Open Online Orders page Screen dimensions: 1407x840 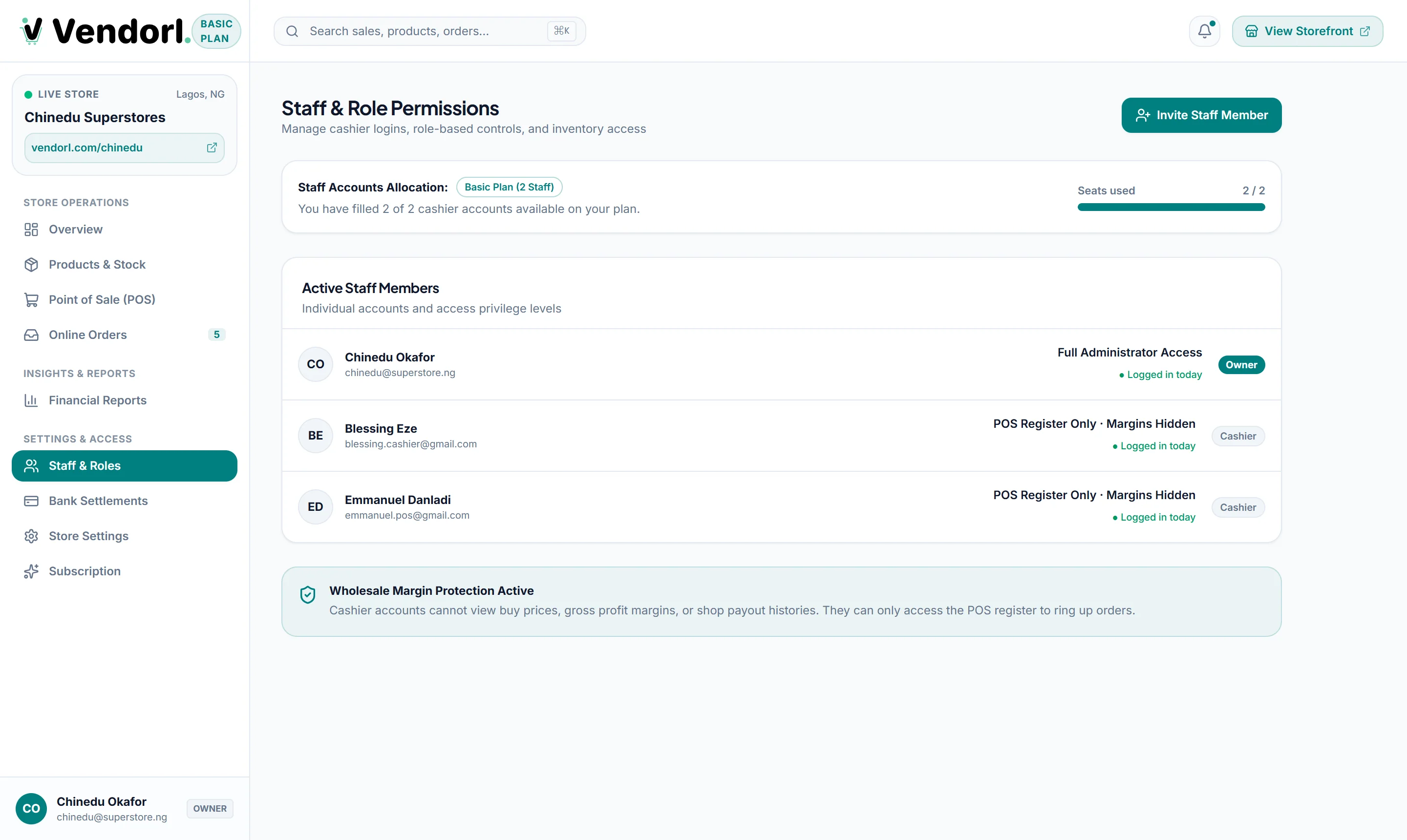pos(125,335)
